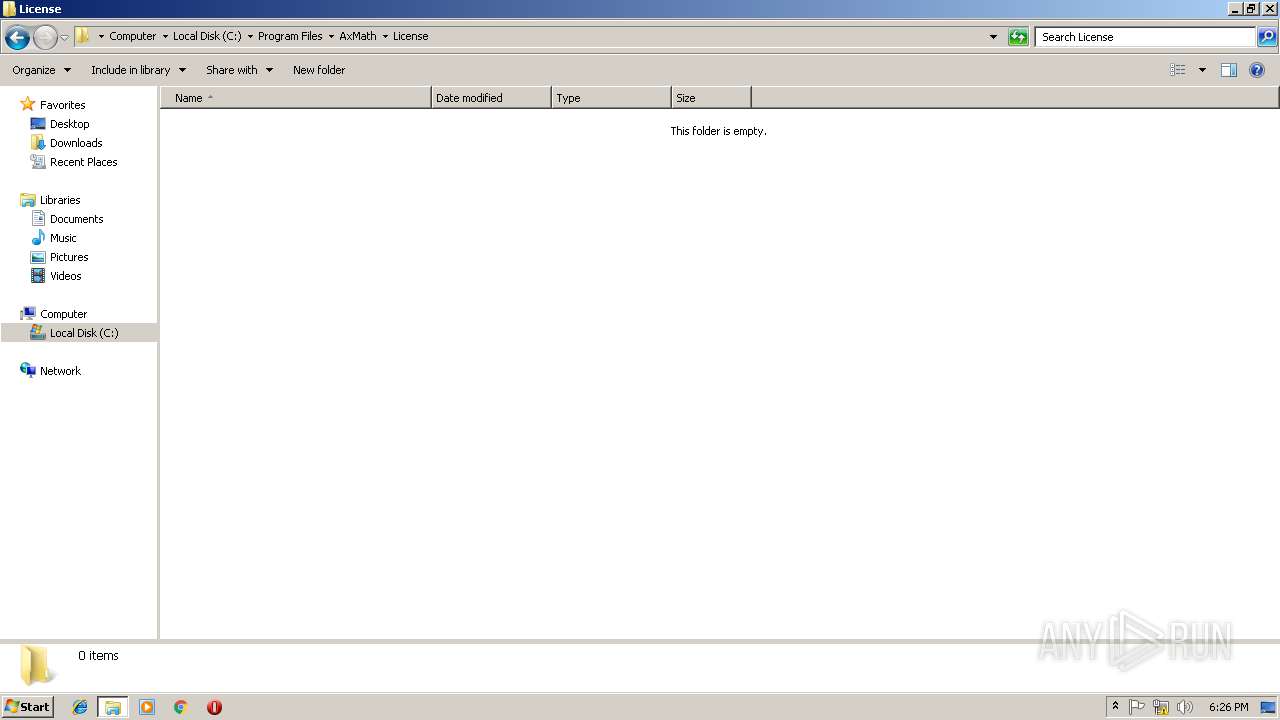Click the Start button

click(27, 707)
